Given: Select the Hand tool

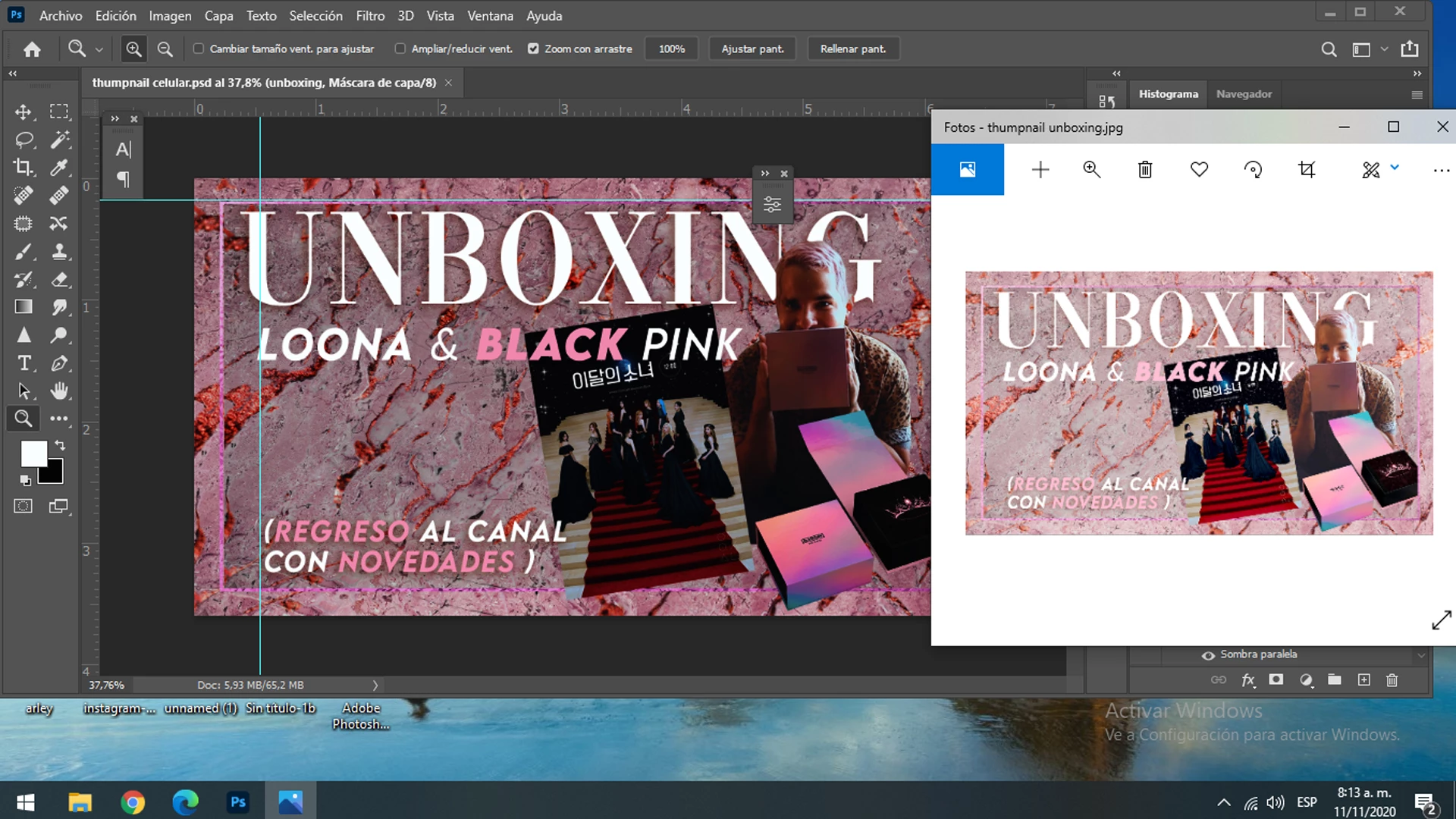Looking at the screenshot, I should pos(59,391).
